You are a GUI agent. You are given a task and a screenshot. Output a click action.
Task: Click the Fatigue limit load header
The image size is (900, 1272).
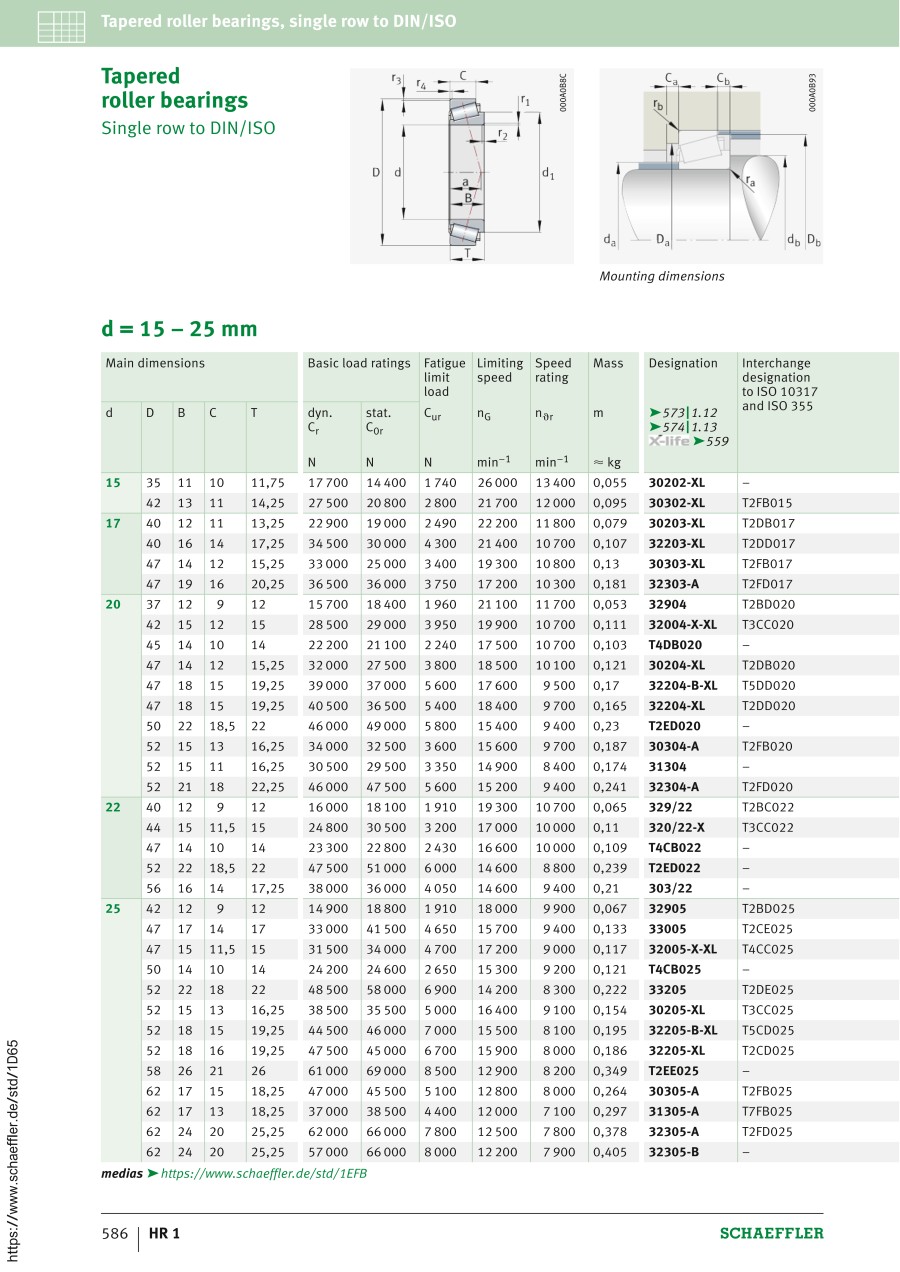point(445,378)
